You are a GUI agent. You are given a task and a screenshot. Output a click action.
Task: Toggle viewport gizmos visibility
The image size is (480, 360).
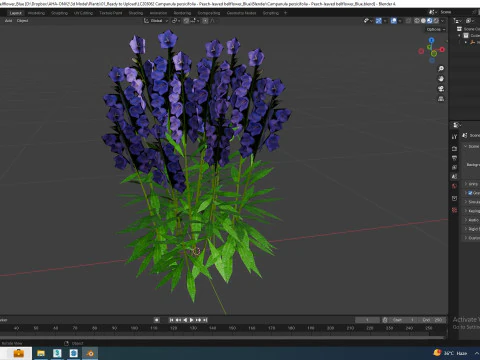pos(379,21)
